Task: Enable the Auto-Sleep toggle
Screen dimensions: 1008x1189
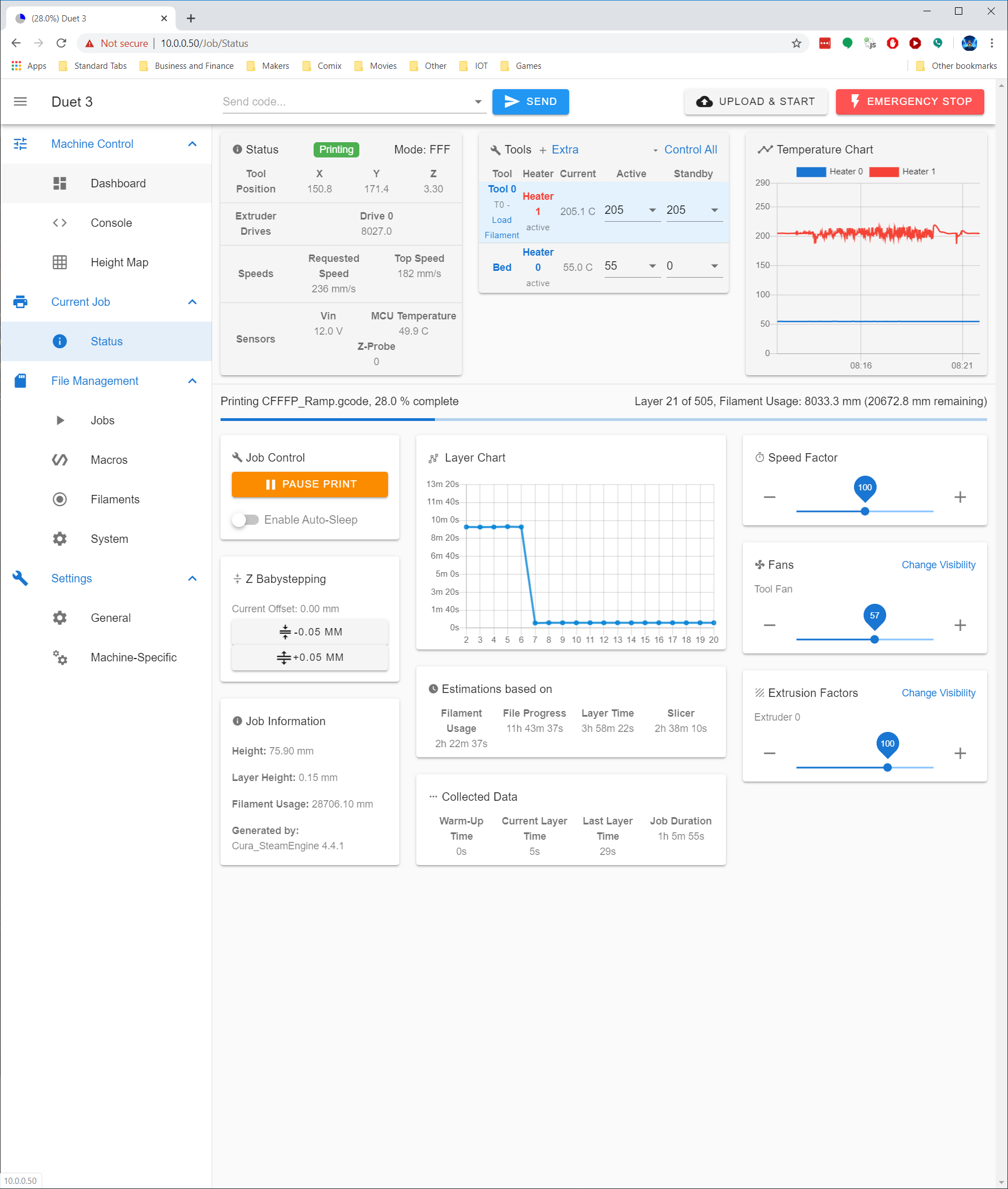Action: [x=246, y=520]
